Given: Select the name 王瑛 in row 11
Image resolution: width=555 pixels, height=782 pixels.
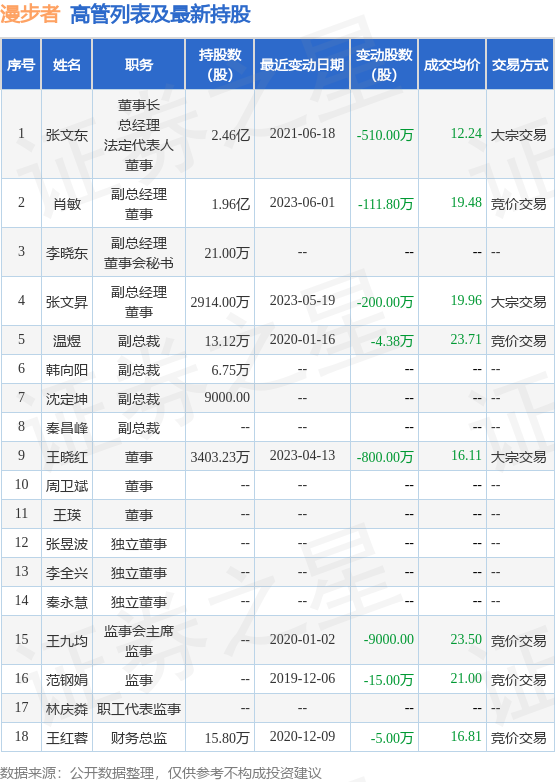Looking at the screenshot, I should 67,514.
